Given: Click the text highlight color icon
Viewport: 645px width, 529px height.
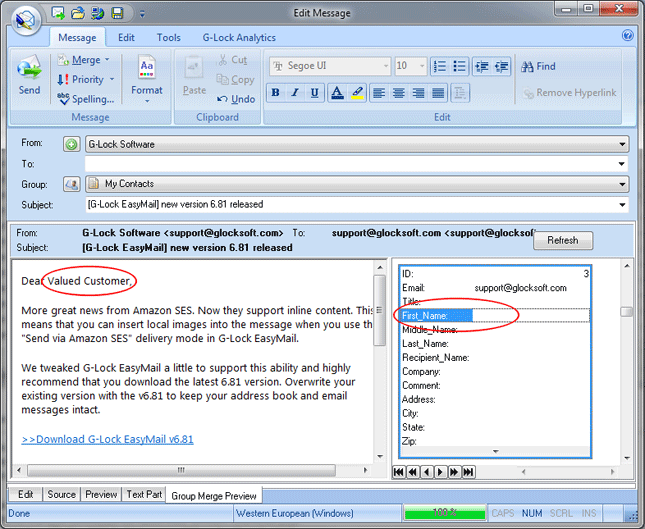Looking at the screenshot, I should (357, 93).
